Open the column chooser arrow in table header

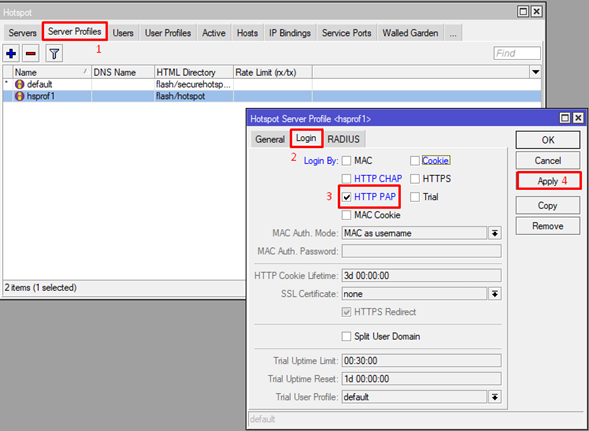(x=536, y=72)
